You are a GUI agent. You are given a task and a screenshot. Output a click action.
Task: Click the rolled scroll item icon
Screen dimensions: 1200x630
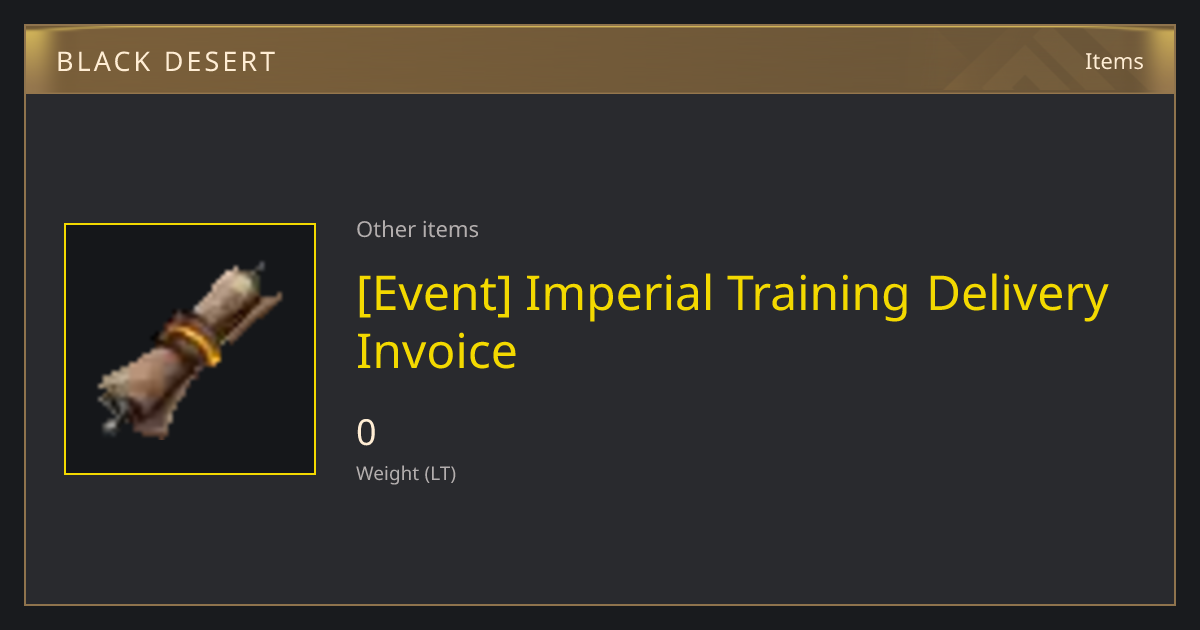click(190, 349)
